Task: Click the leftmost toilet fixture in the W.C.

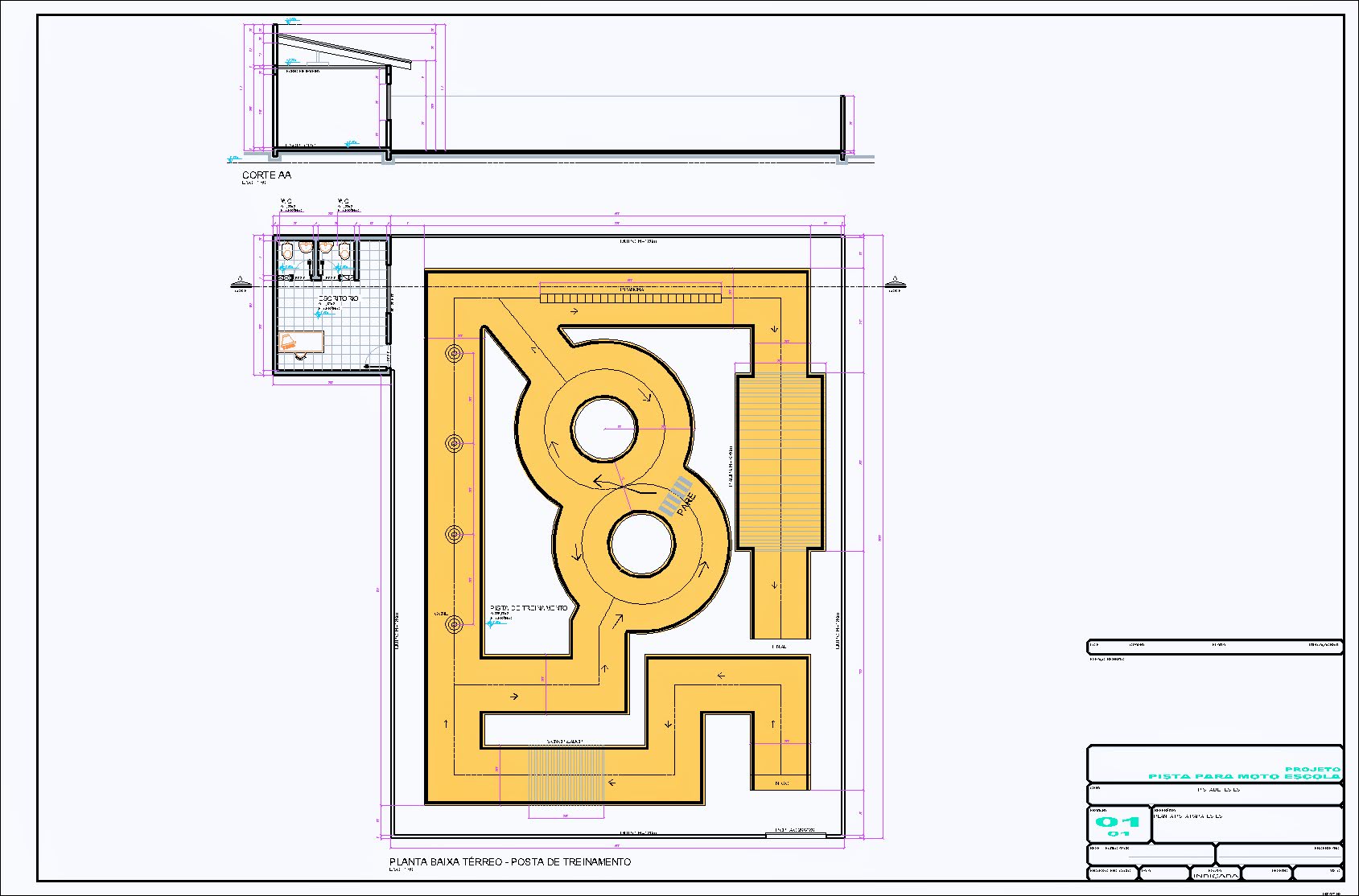Action: click(x=286, y=251)
